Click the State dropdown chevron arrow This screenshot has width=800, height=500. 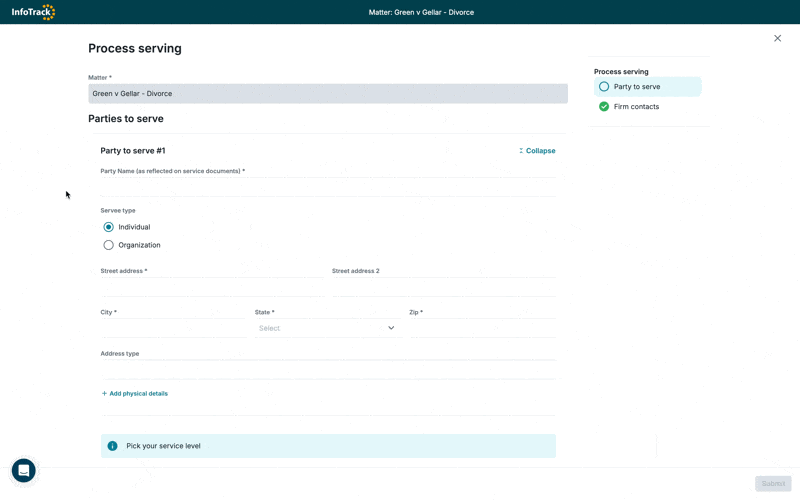pyautogui.click(x=391, y=328)
